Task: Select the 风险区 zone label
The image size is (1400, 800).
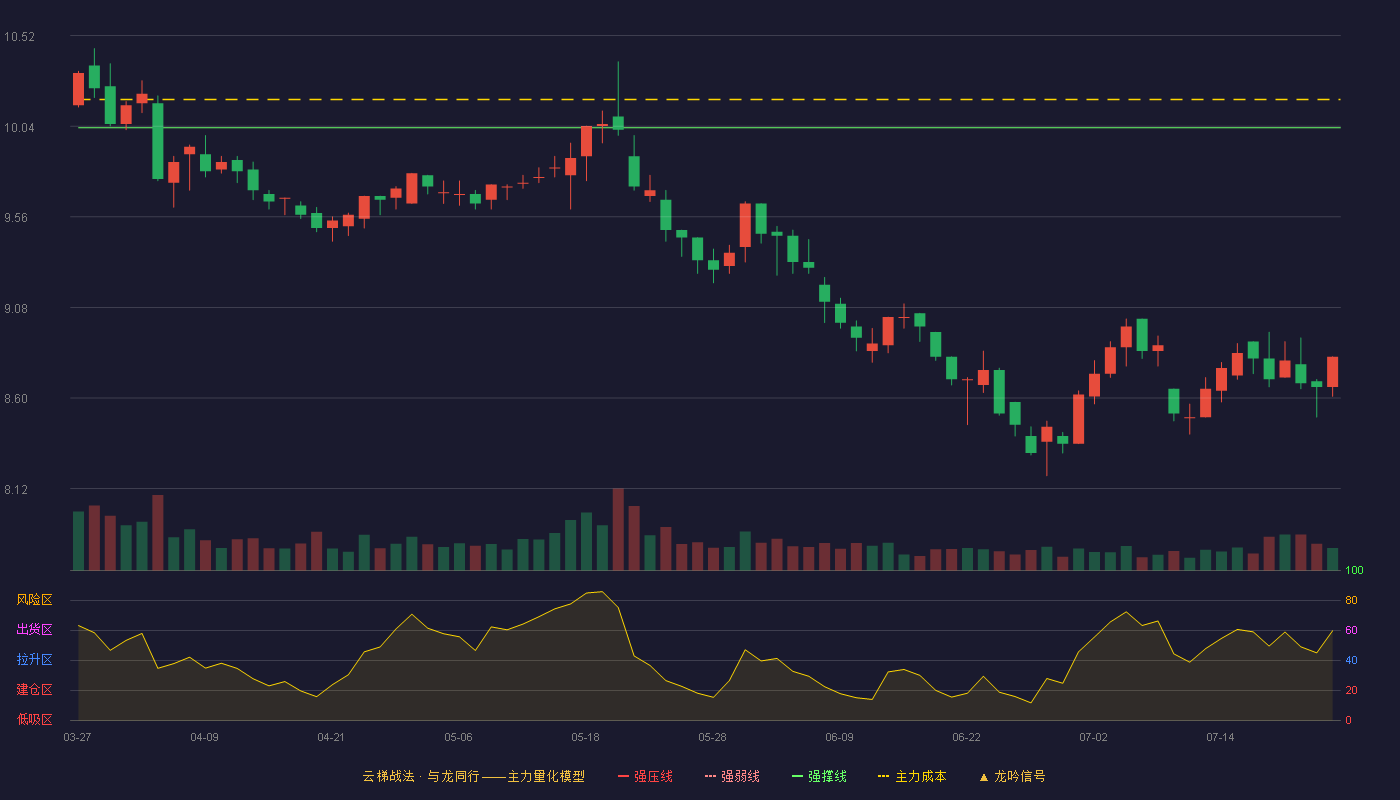Action: click(35, 600)
